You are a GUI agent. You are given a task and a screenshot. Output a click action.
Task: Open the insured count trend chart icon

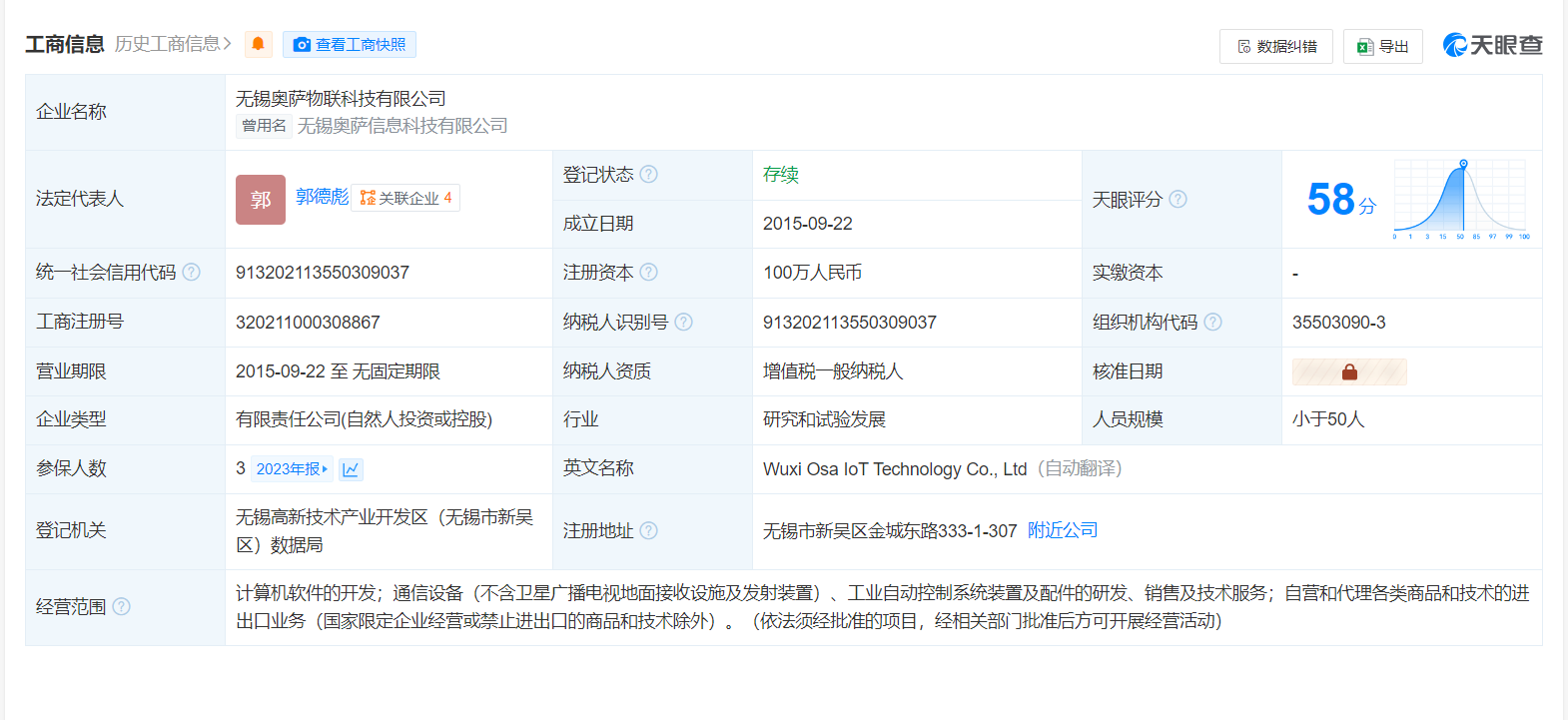click(351, 469)
